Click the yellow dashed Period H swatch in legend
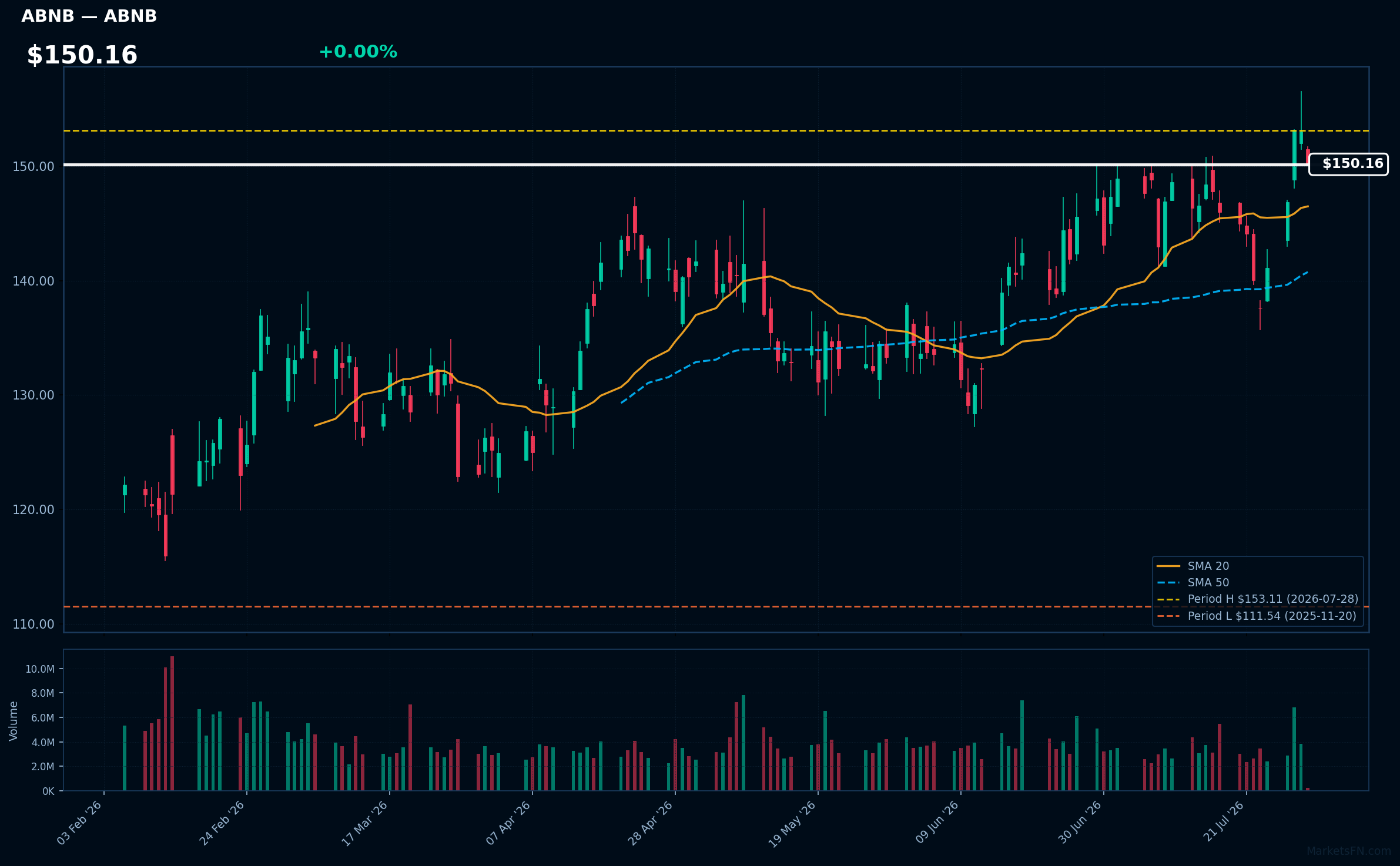This screenshot has height=866, width=1400. (x=1168, y=599)
